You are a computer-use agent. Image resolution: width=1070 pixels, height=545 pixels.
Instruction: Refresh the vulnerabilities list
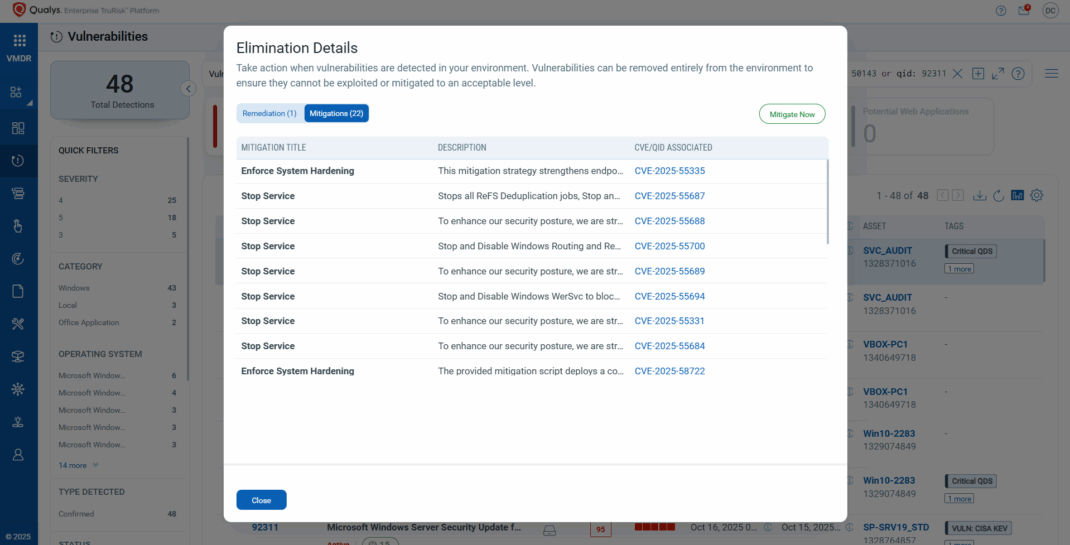click(998, 195)
